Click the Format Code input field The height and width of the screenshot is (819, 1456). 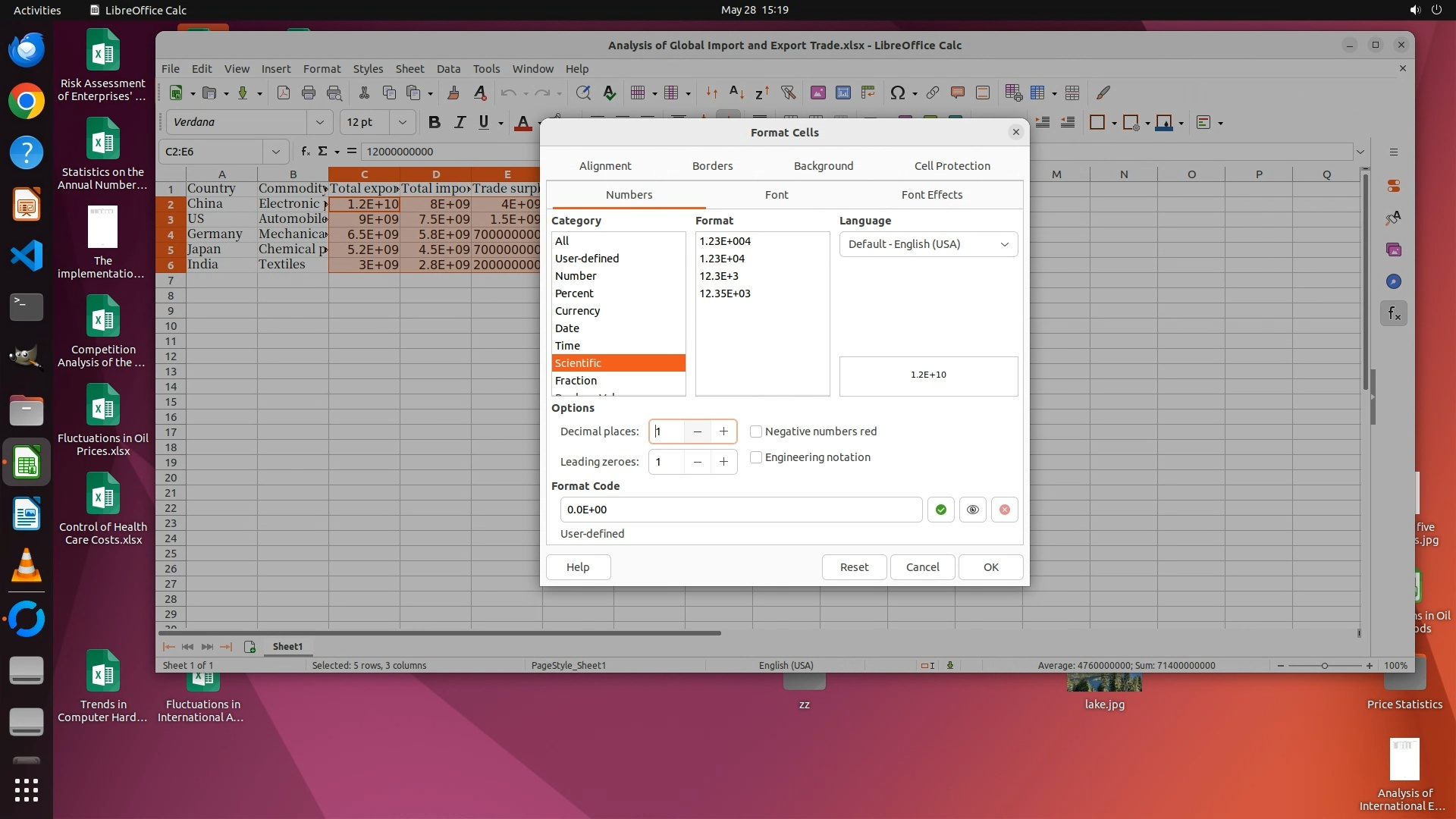(x=740, y=510)
